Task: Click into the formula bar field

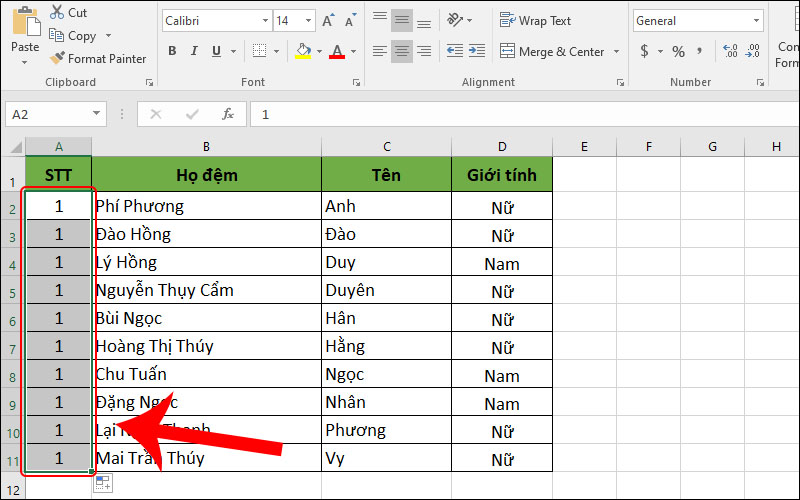Action: tap(524, 114)
